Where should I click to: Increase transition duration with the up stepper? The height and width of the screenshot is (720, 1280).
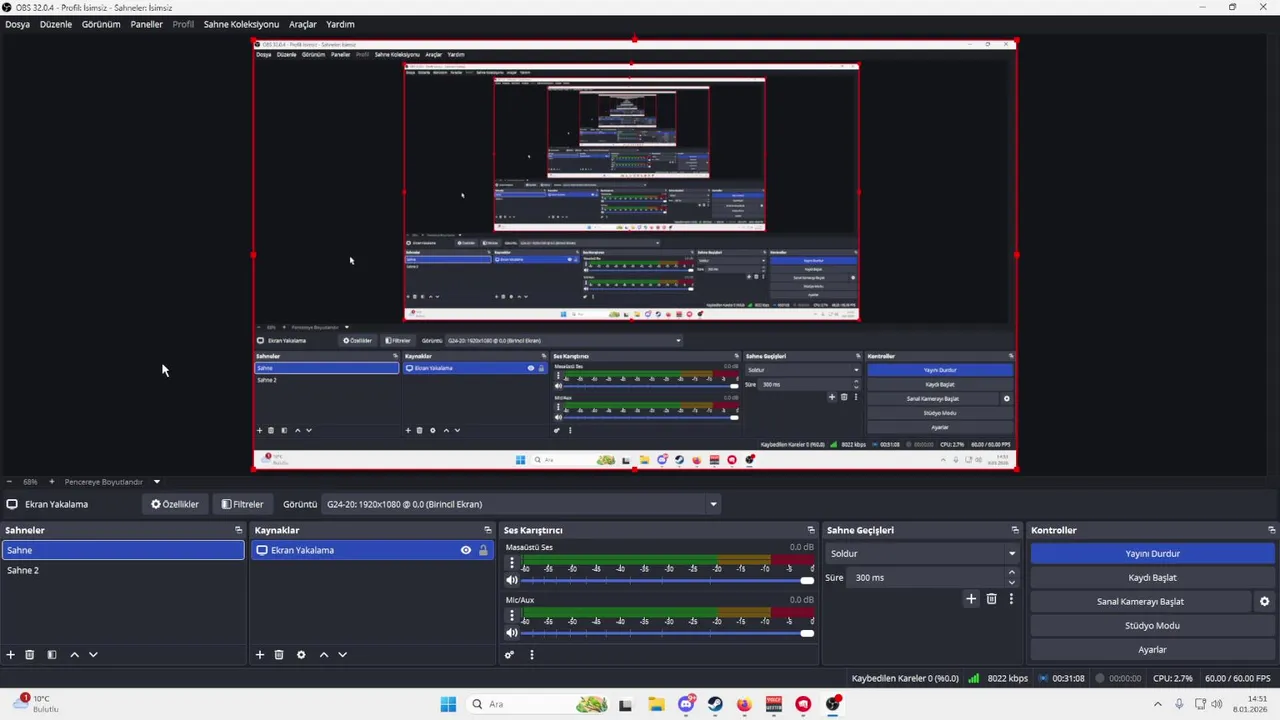tap(1012, 573)
